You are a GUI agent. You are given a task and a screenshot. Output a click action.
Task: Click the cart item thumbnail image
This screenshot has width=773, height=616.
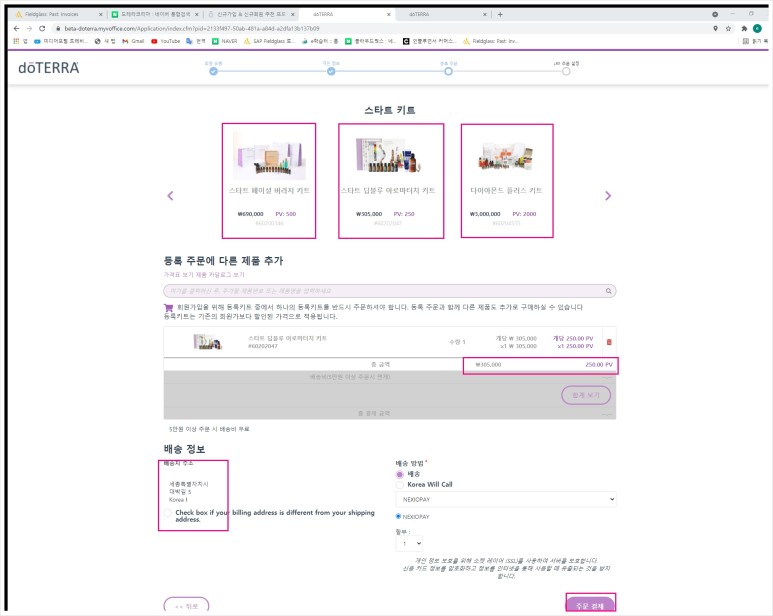click(207, 342)
